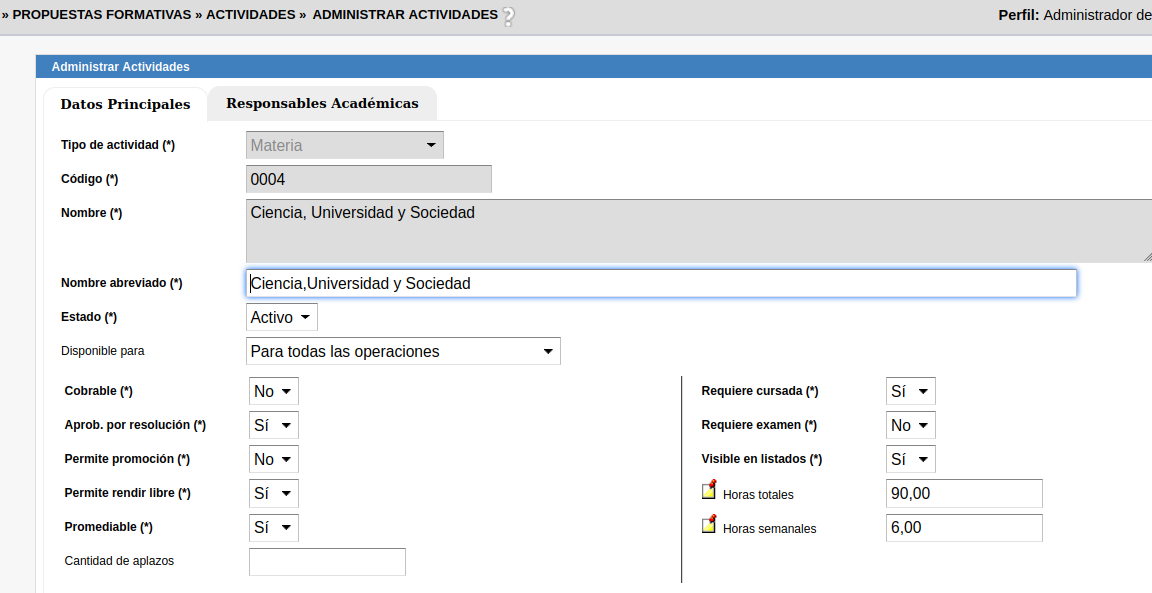The height and width of the screenshot is (593, 1152).
Task: Open the Aprob. por resolución dropdown
Action: pyautogui.click(x=273, y=425)
